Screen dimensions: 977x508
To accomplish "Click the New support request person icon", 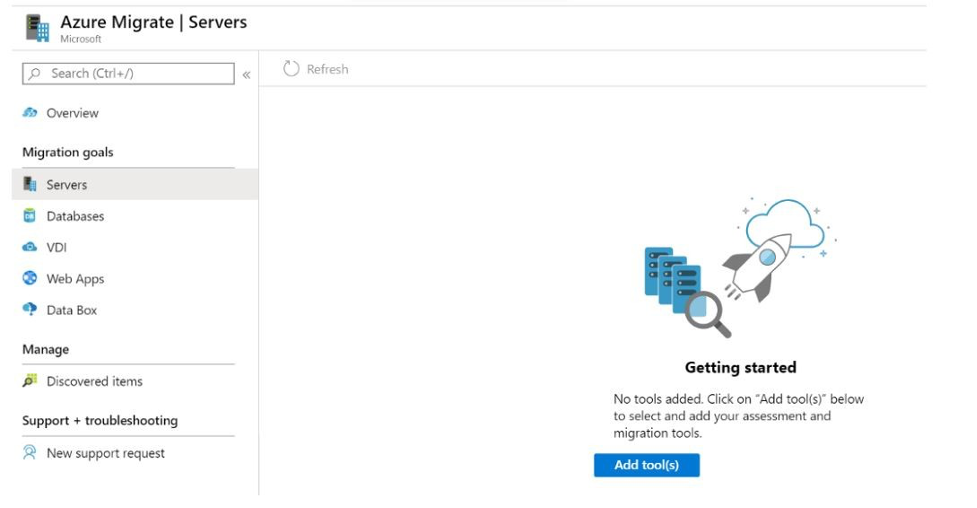I will pyautogui.click(x=29, y=452).
